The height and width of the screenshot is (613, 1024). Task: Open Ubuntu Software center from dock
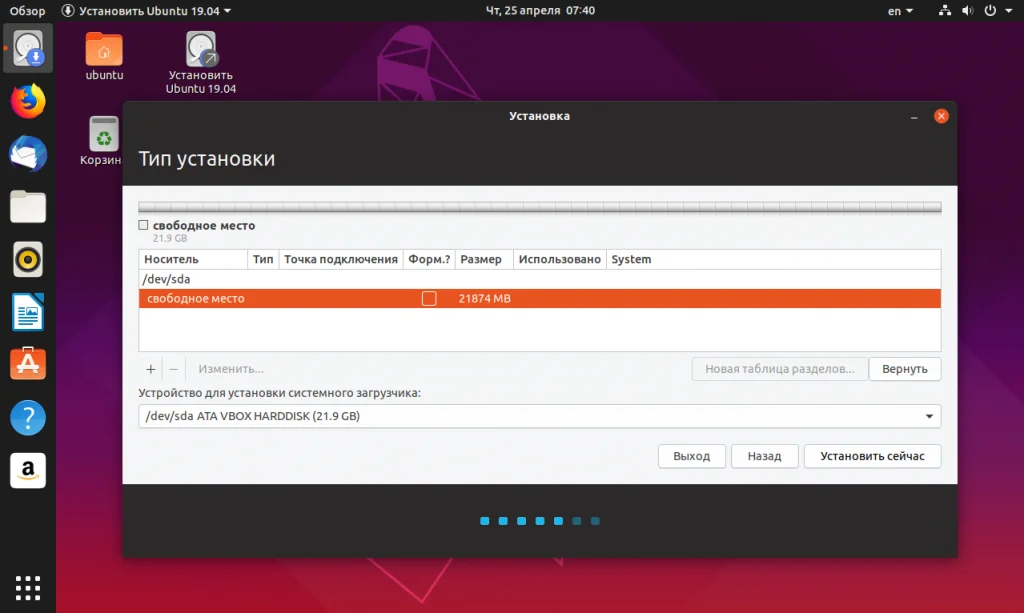pyautogui.click(x=28, y=364)
